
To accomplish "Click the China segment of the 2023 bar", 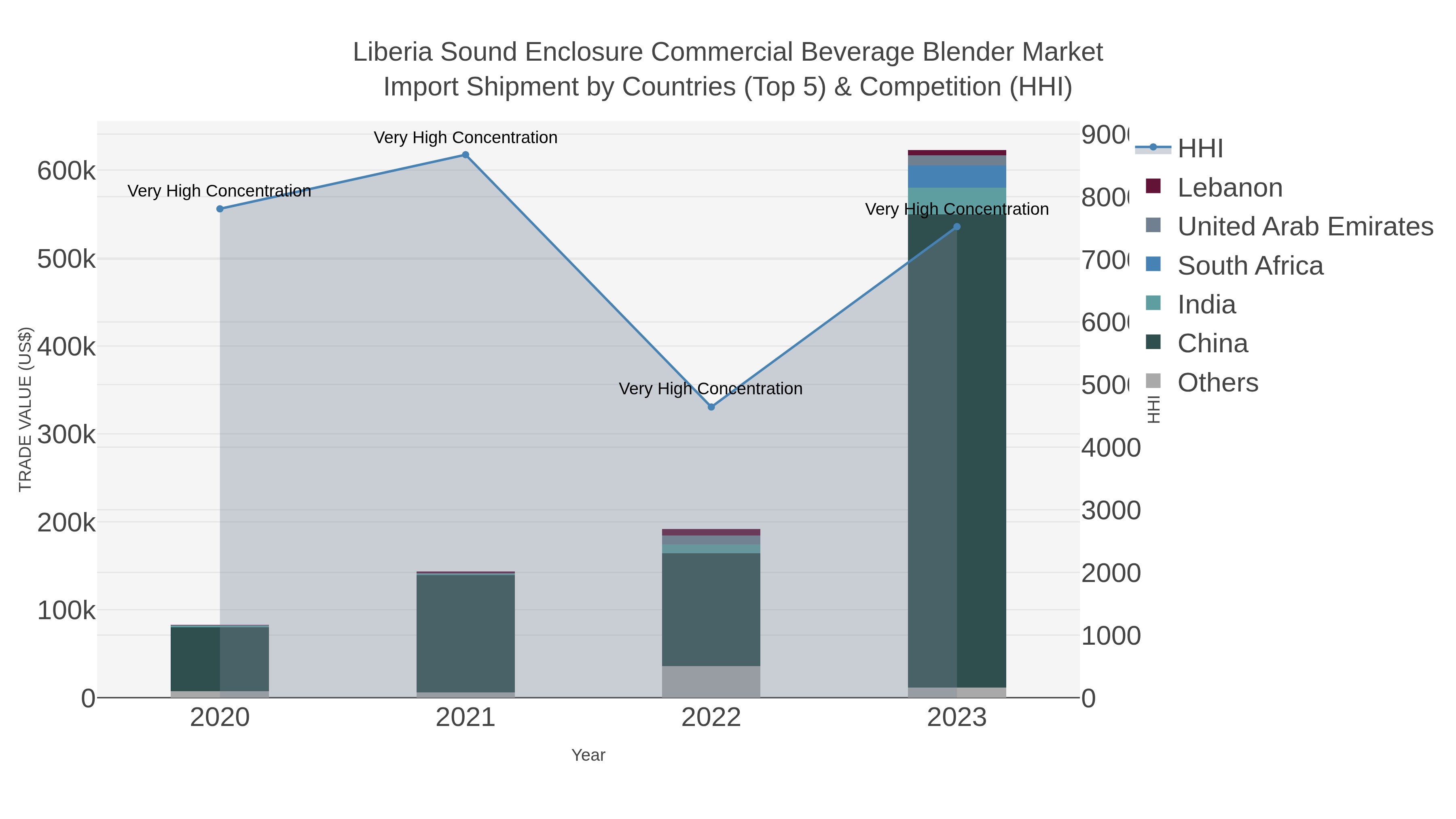I will (957, 451).
